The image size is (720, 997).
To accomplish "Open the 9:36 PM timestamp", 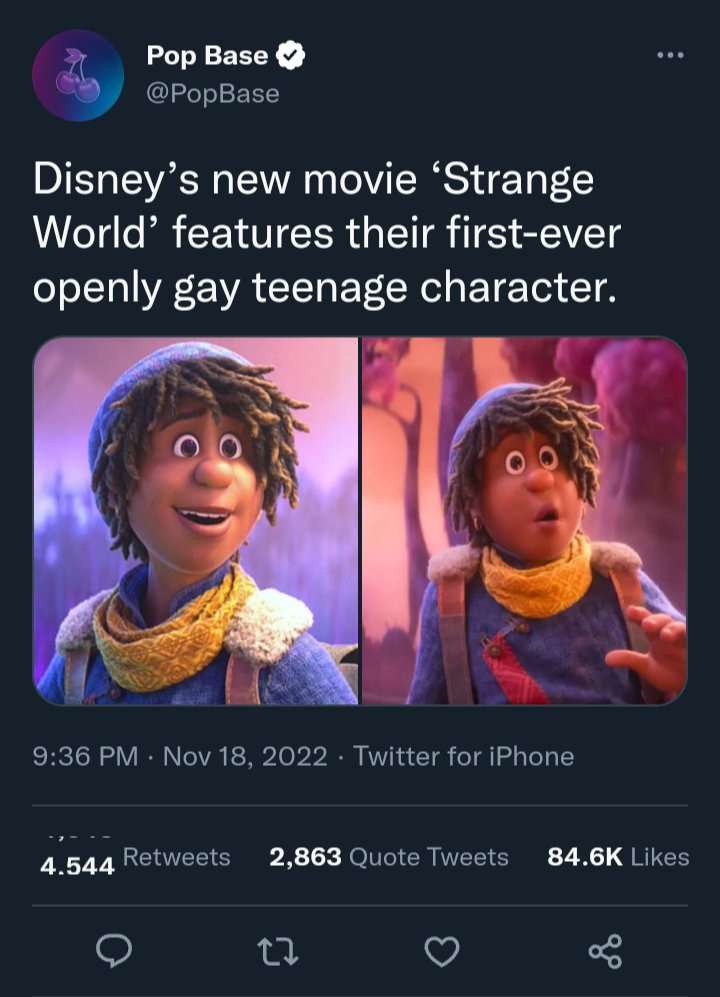I will (x=85, y=757).
